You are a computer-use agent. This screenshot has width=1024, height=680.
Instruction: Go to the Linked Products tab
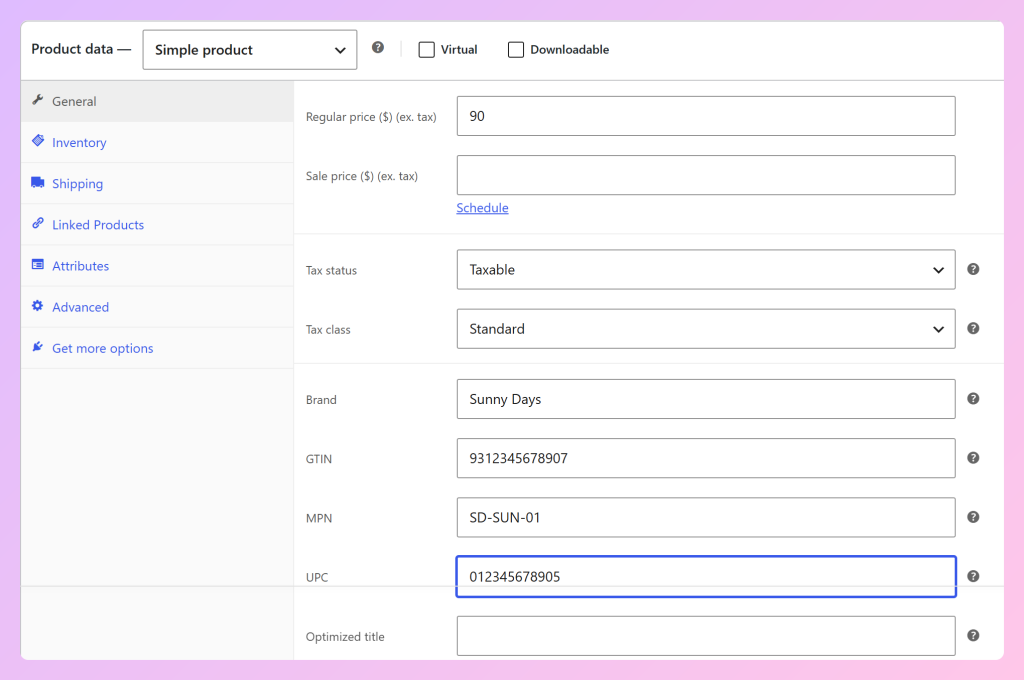pyautogui.click(x=157, y=225)
